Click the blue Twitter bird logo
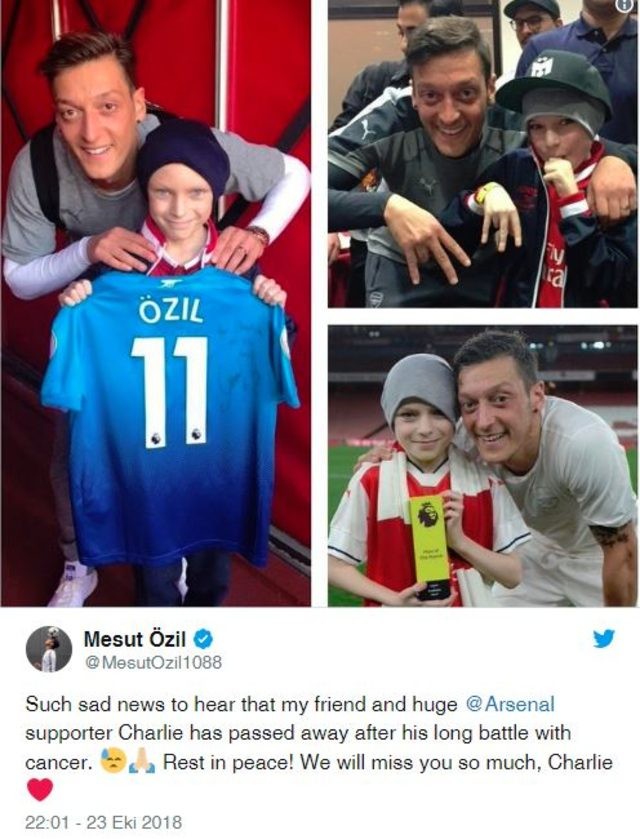The width and height of the screenshot is (640, 839). [x=604, y=639]
